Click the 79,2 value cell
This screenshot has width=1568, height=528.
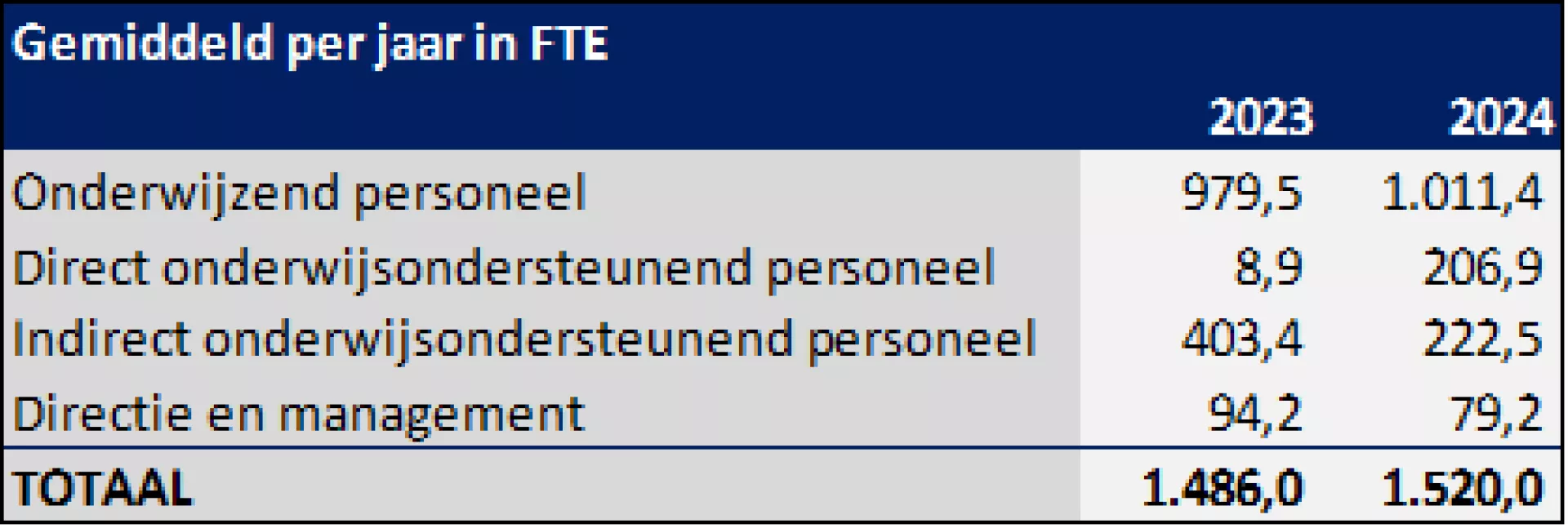(1496, 414)
